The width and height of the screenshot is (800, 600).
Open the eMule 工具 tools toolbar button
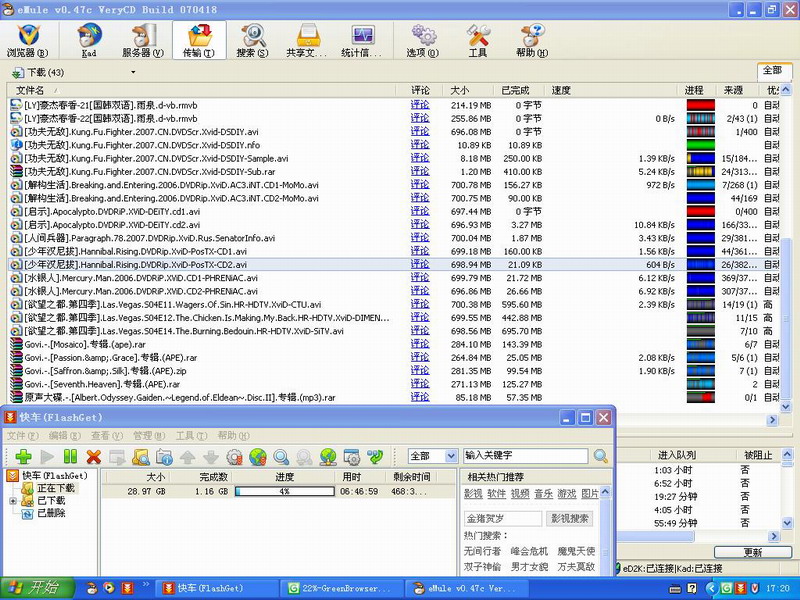(x=478, y=40)
